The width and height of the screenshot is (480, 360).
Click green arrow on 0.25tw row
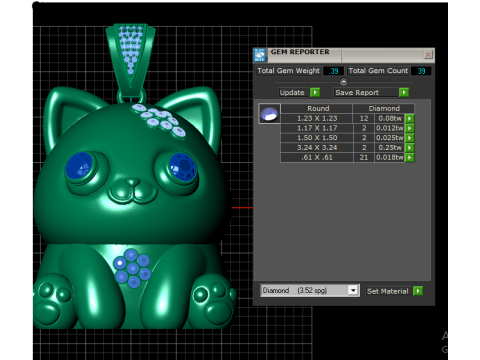point(410,147)
